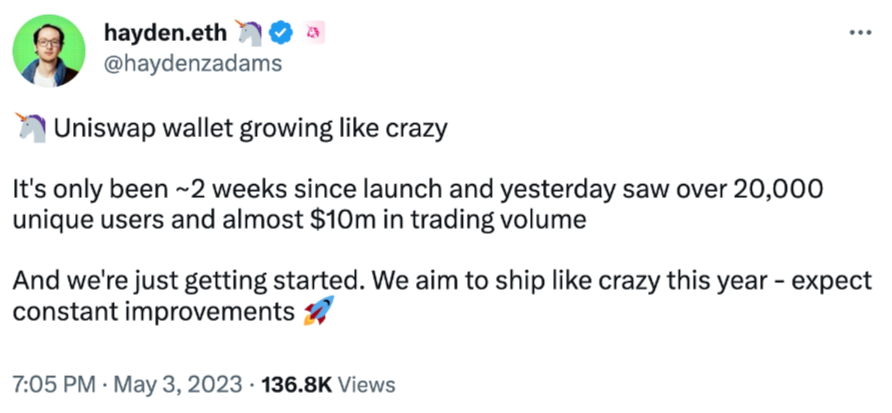Click the "constant improvements" text
The image size is (892, 413).
(152, 312)
